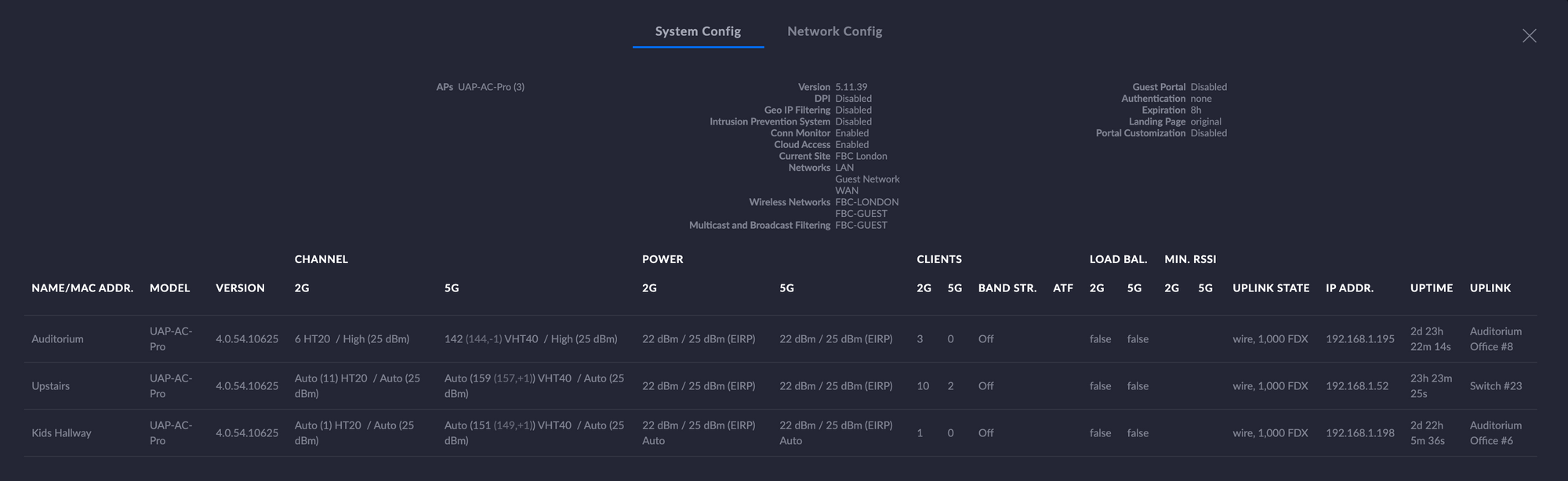Click the VERSION column header

240,288
